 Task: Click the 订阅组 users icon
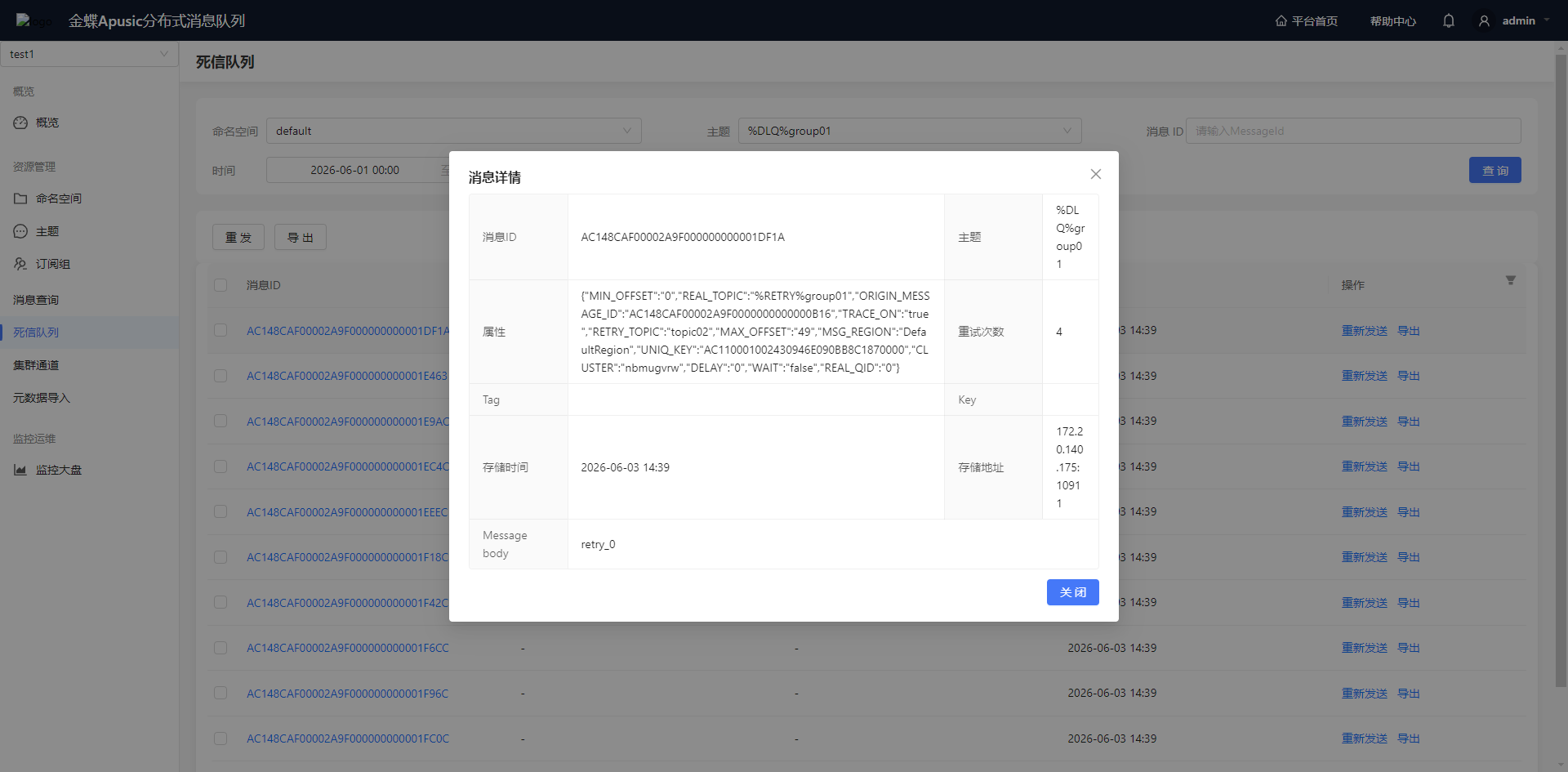click(20, 264)
